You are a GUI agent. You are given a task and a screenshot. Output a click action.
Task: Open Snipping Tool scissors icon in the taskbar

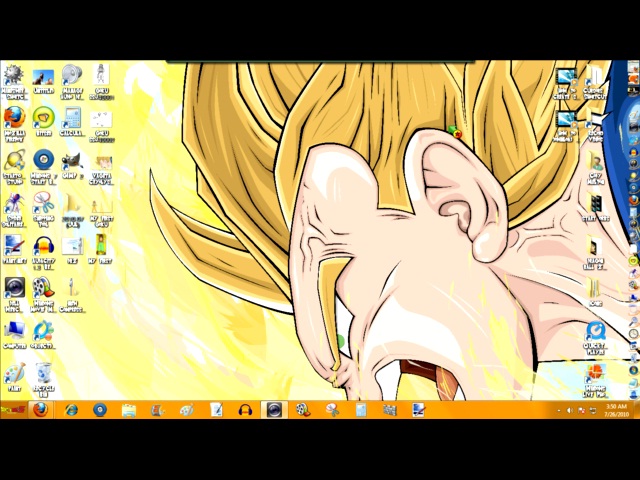(x=332, y=410)
